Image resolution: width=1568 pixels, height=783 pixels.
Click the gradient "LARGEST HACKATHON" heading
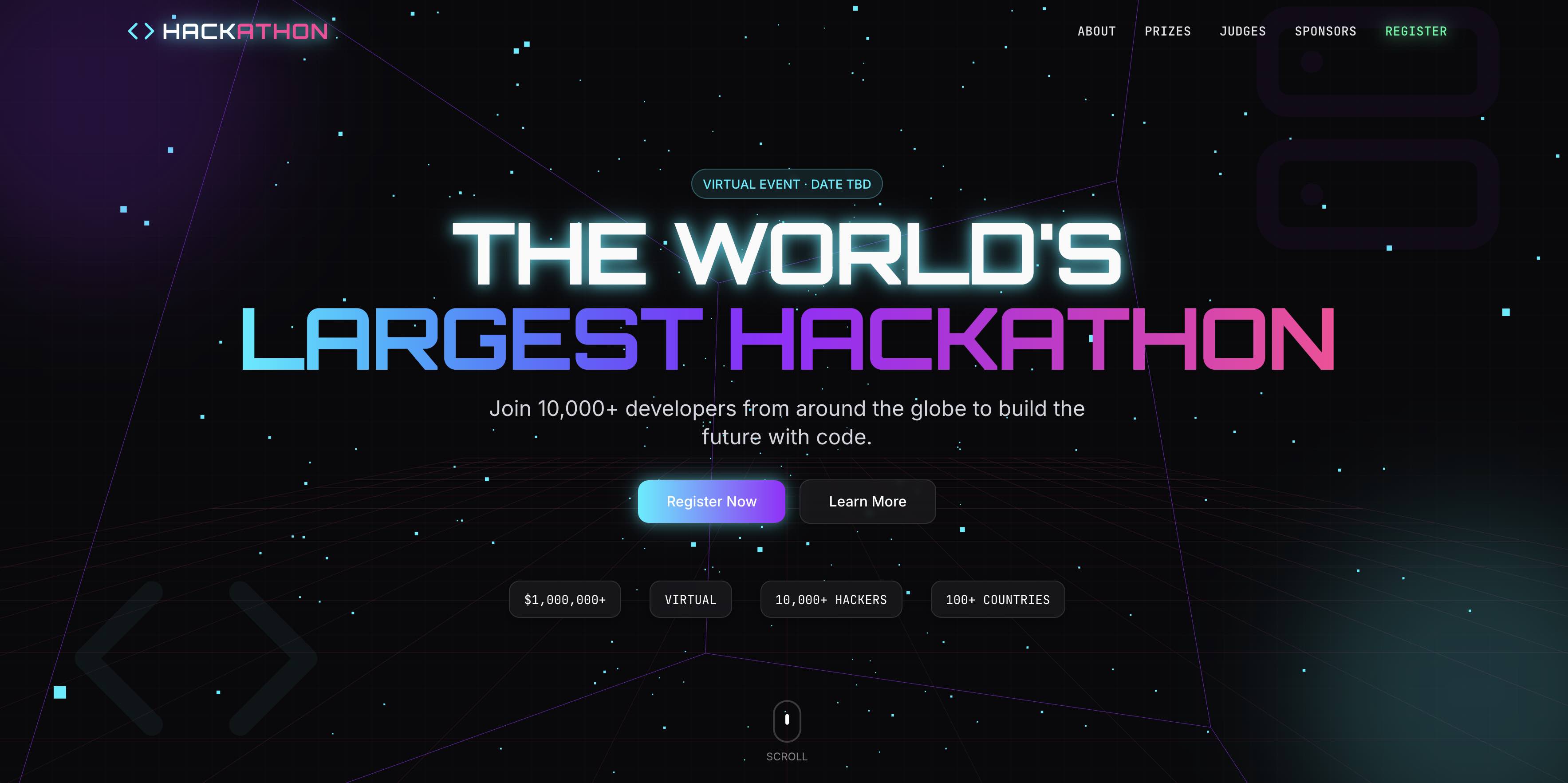pyautogui.click(x=788, y=339)
